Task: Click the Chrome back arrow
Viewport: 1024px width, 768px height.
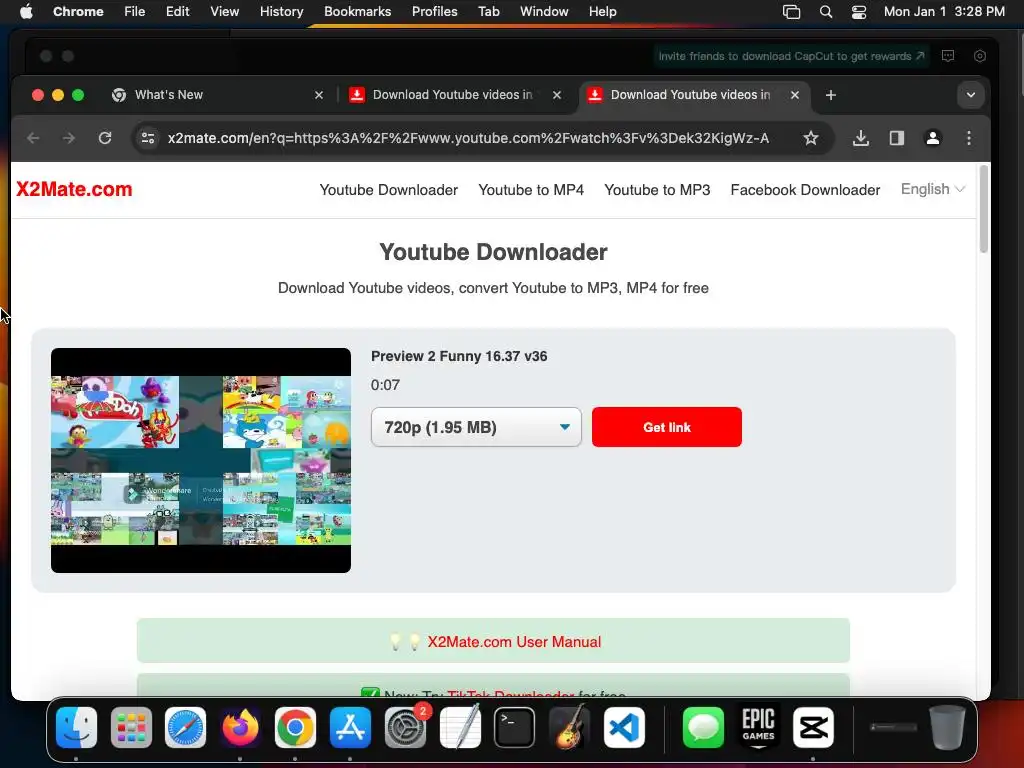Action: coord(33,138)
